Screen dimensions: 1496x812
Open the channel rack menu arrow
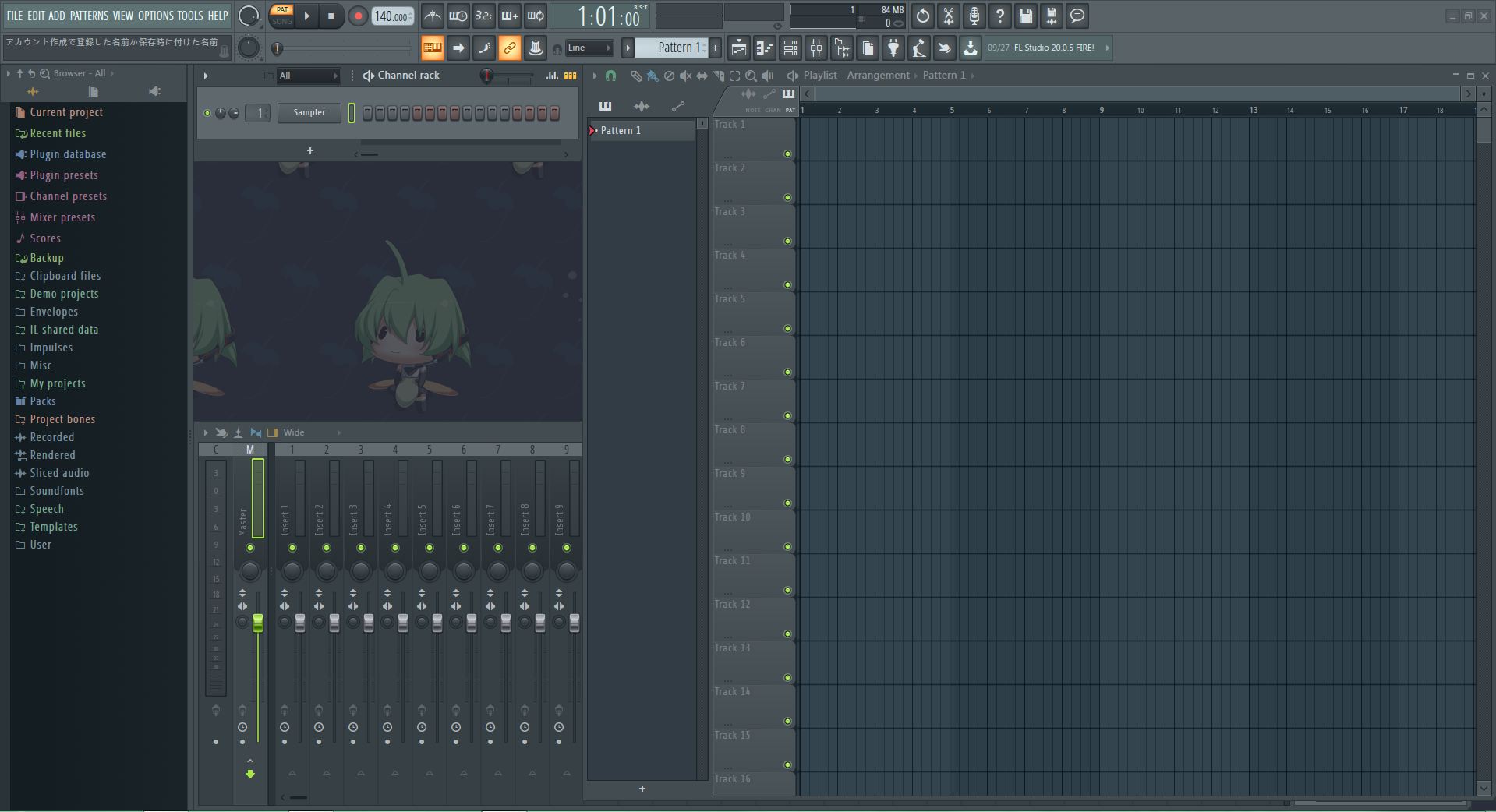point(206,76)
